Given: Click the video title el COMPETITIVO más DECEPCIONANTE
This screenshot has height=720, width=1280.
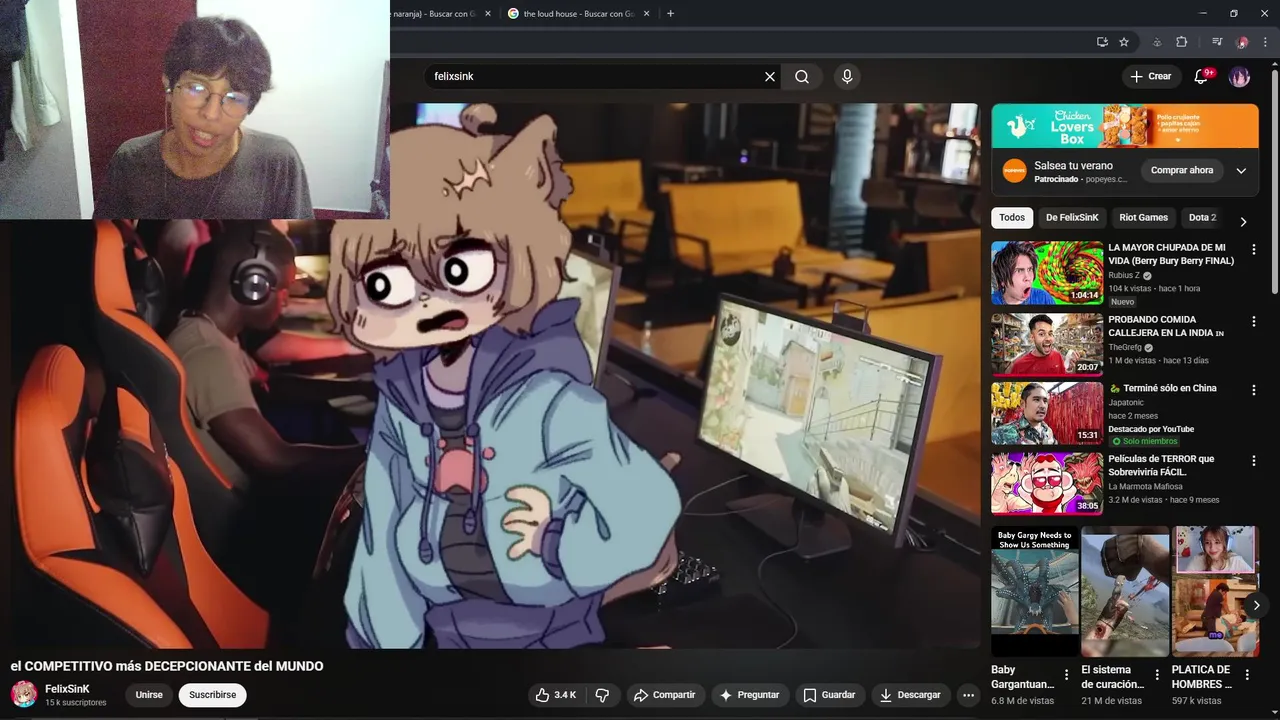Looking at the screenshot, I should pos(167,666).
